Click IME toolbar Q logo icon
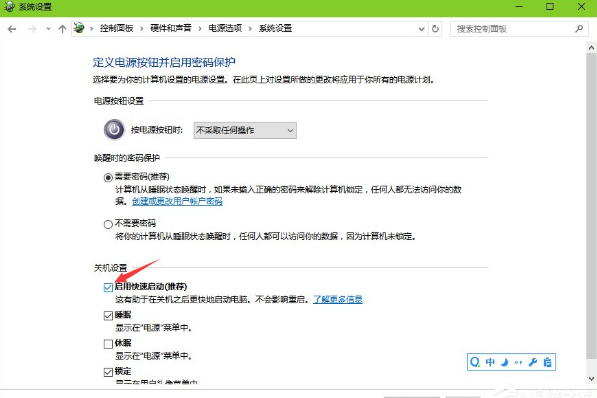The width and height of the screenshot is (597, 398). coord(475,362)
